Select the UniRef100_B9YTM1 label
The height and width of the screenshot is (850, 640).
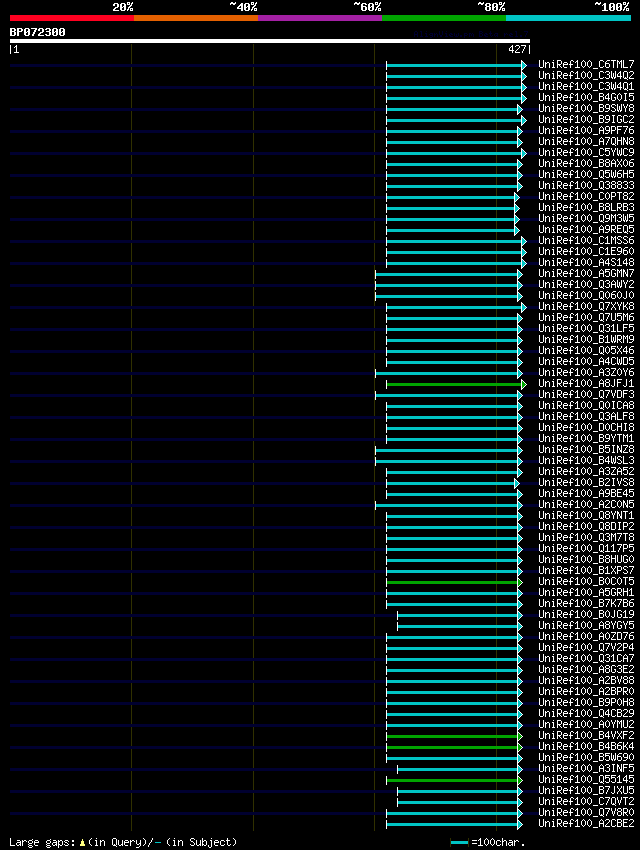[586, 439]
